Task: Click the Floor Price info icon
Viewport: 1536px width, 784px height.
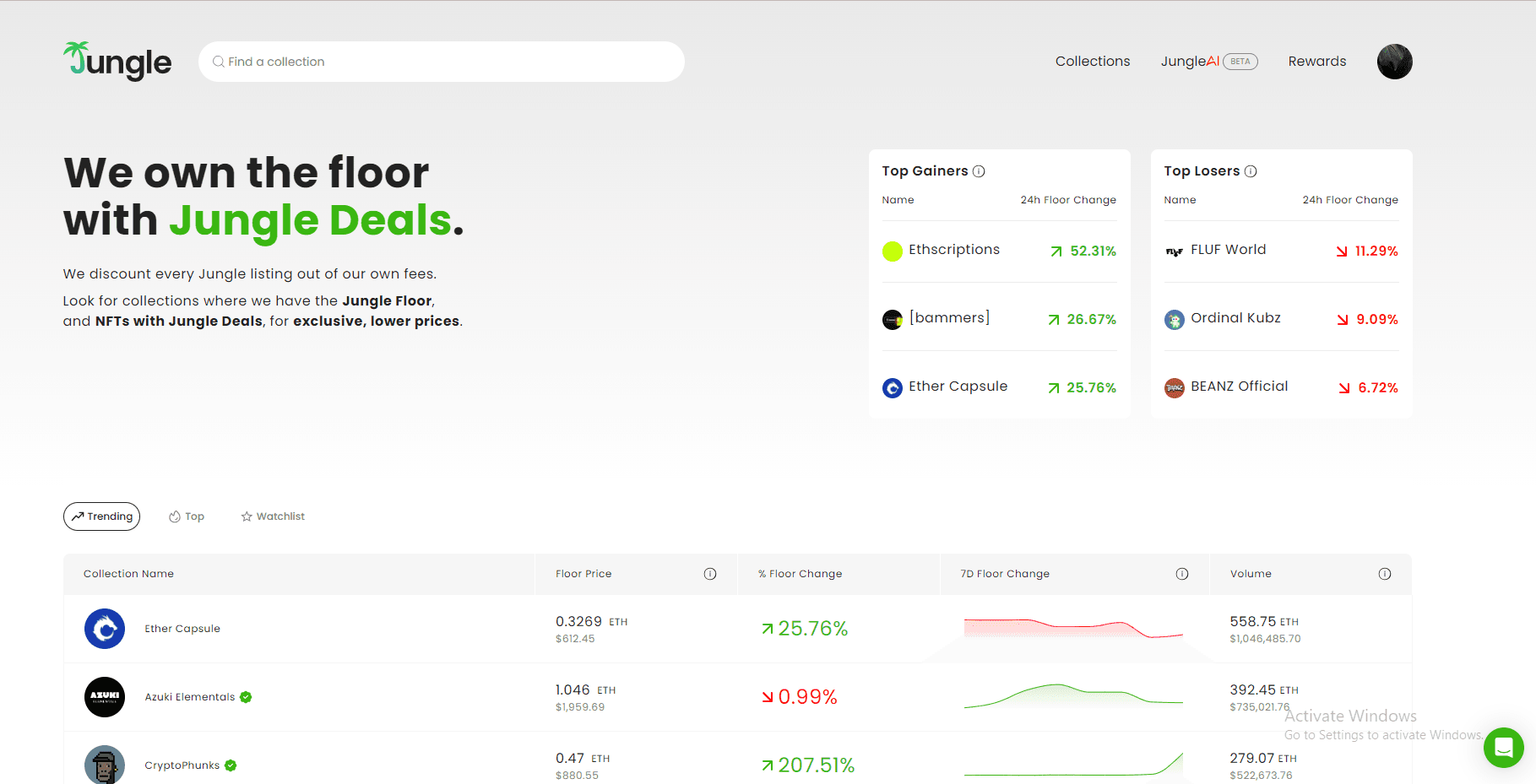Action: pyautogui.click(x=710, y=574)
